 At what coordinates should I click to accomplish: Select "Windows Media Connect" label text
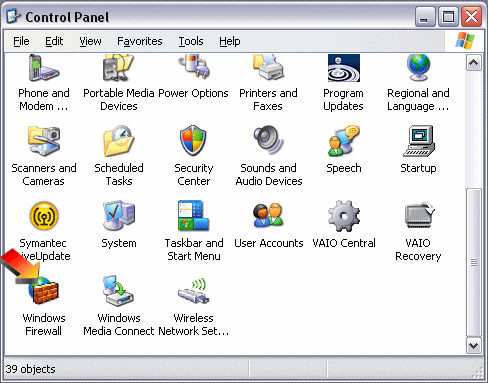[x=119, y=324]
